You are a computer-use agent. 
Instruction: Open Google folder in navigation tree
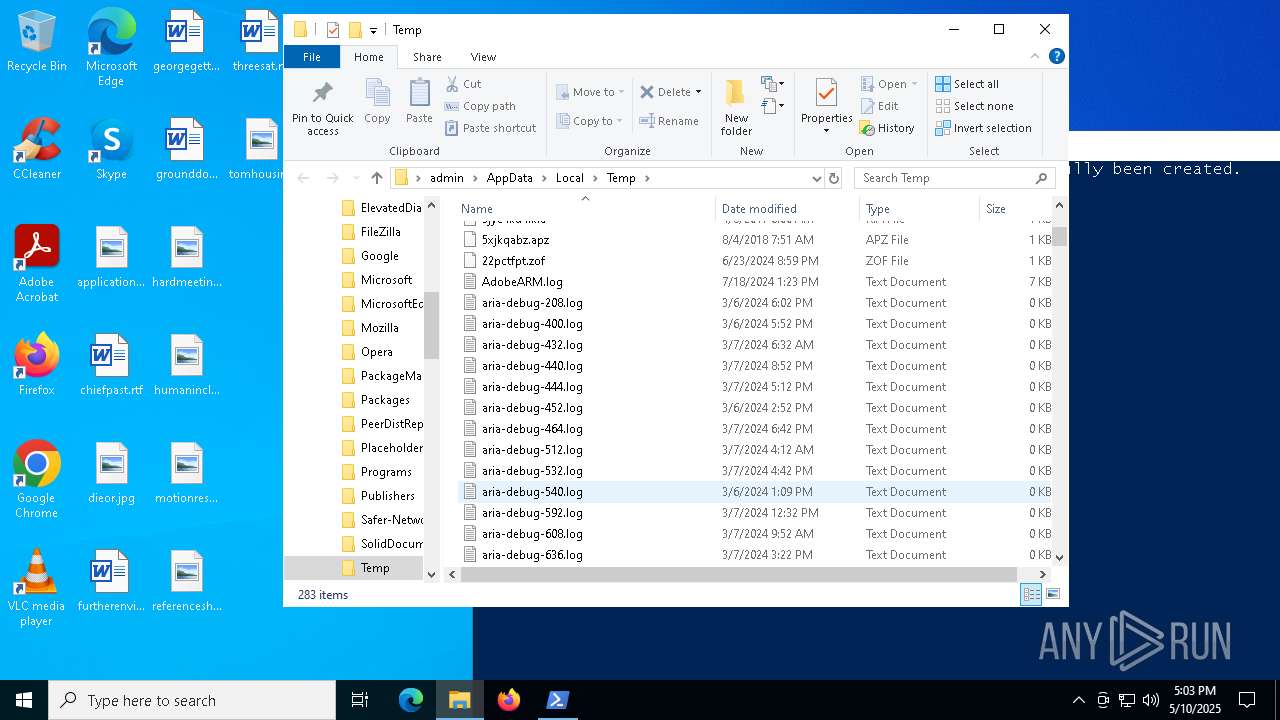(379, 256)
